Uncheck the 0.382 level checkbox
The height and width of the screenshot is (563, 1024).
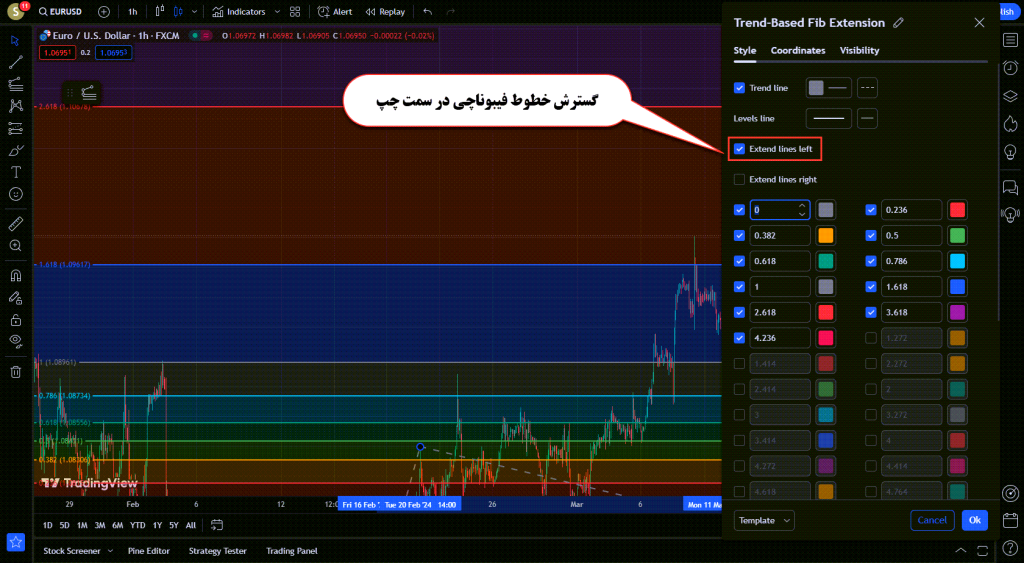[739, 236]
